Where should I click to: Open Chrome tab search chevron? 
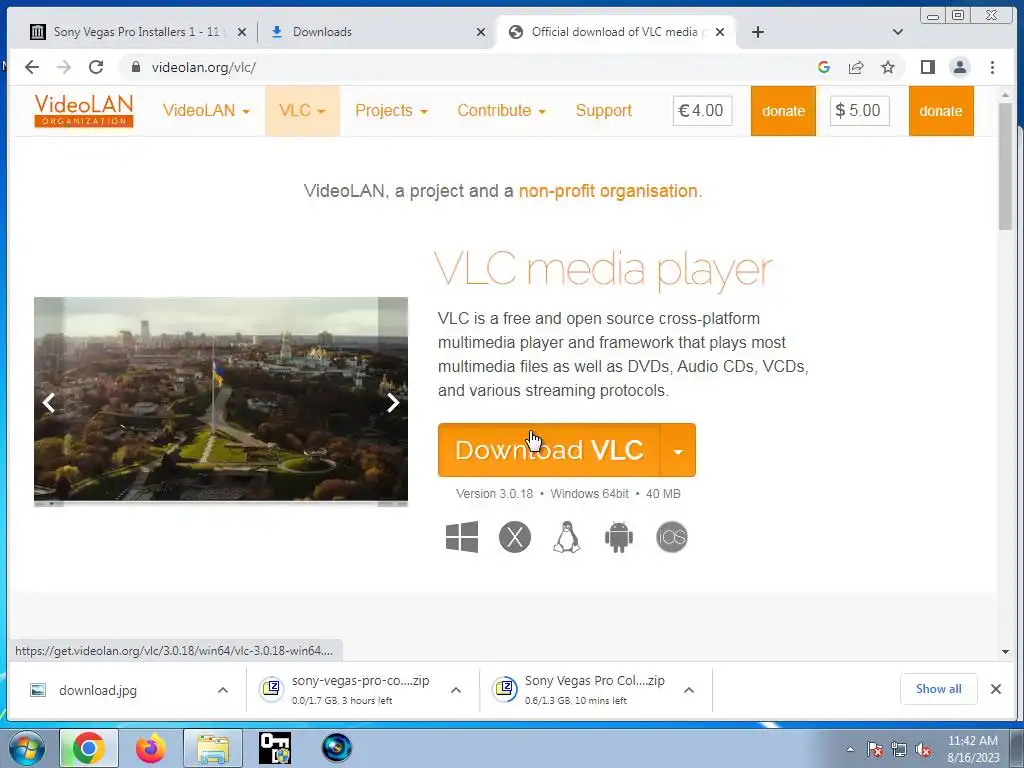(x=898, y=32)
